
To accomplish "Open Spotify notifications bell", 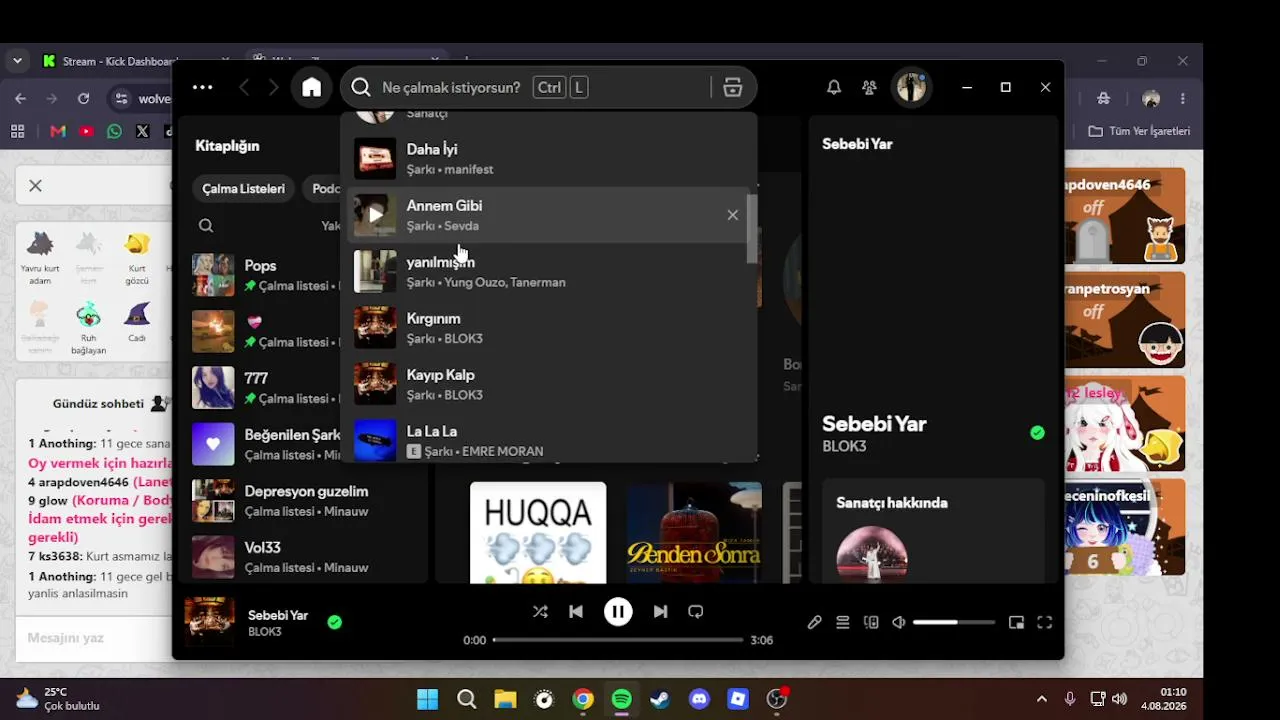I will click(x=833, y=88).
